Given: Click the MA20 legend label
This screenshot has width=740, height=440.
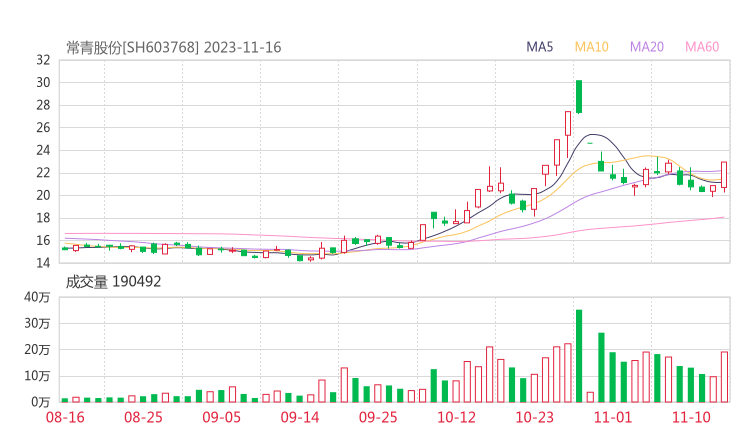Looking at the screenshot, I should click(x=647, y=47).
